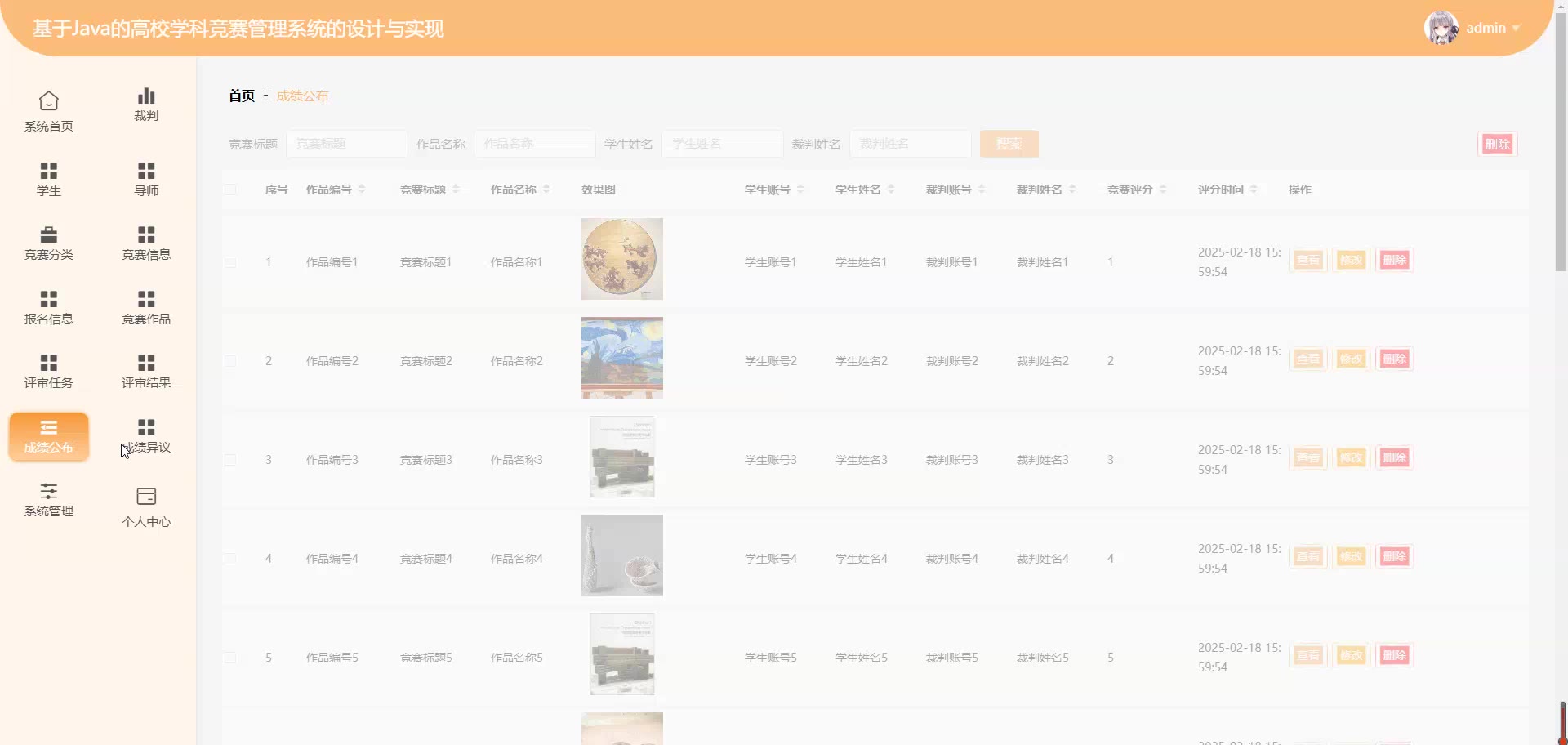Open the 效果图 thumbnail of row 作品编号4
Viewport: 1568px width, 745px height.
[622, 555]
